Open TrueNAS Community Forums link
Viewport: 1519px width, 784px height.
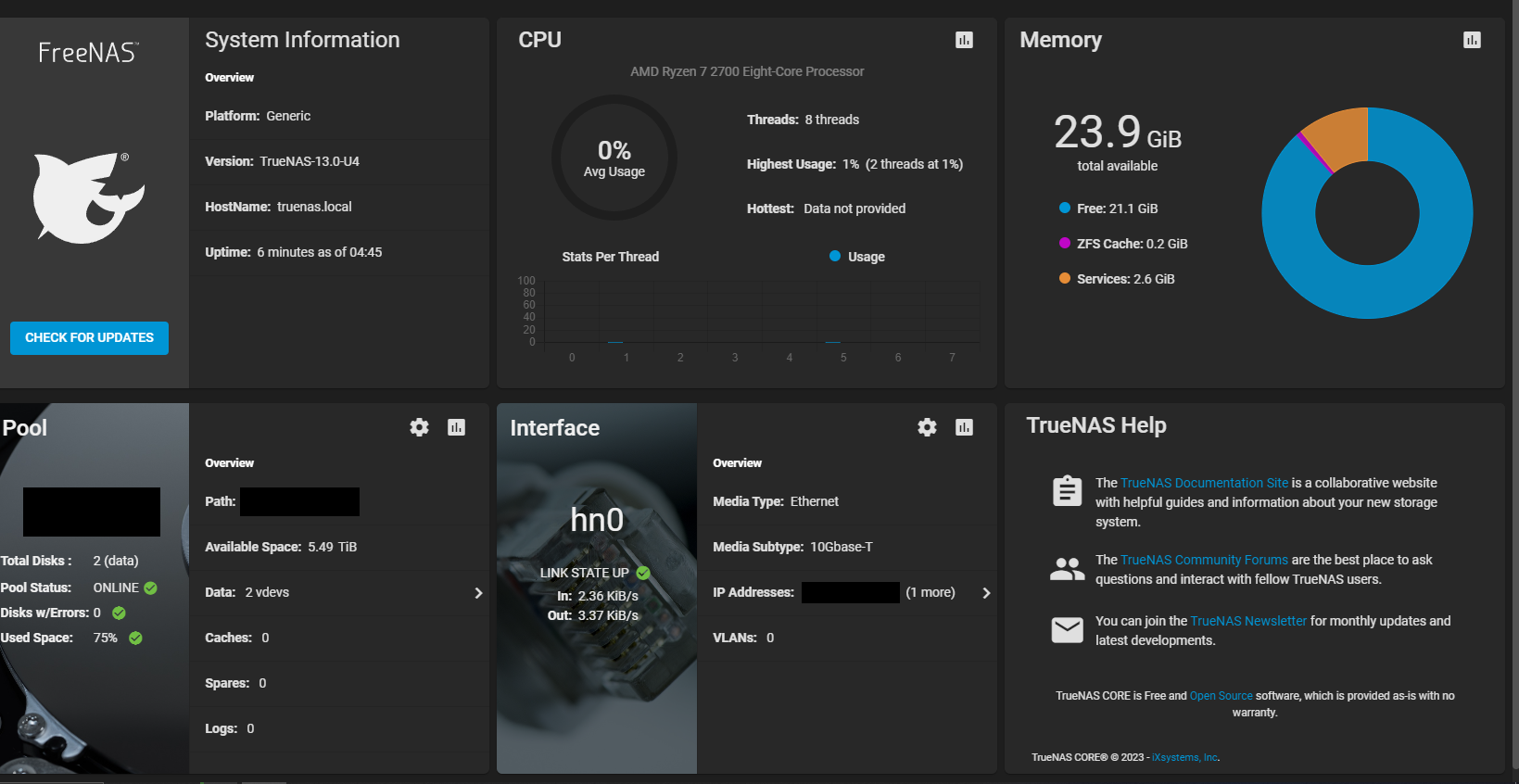[1204, 560]
